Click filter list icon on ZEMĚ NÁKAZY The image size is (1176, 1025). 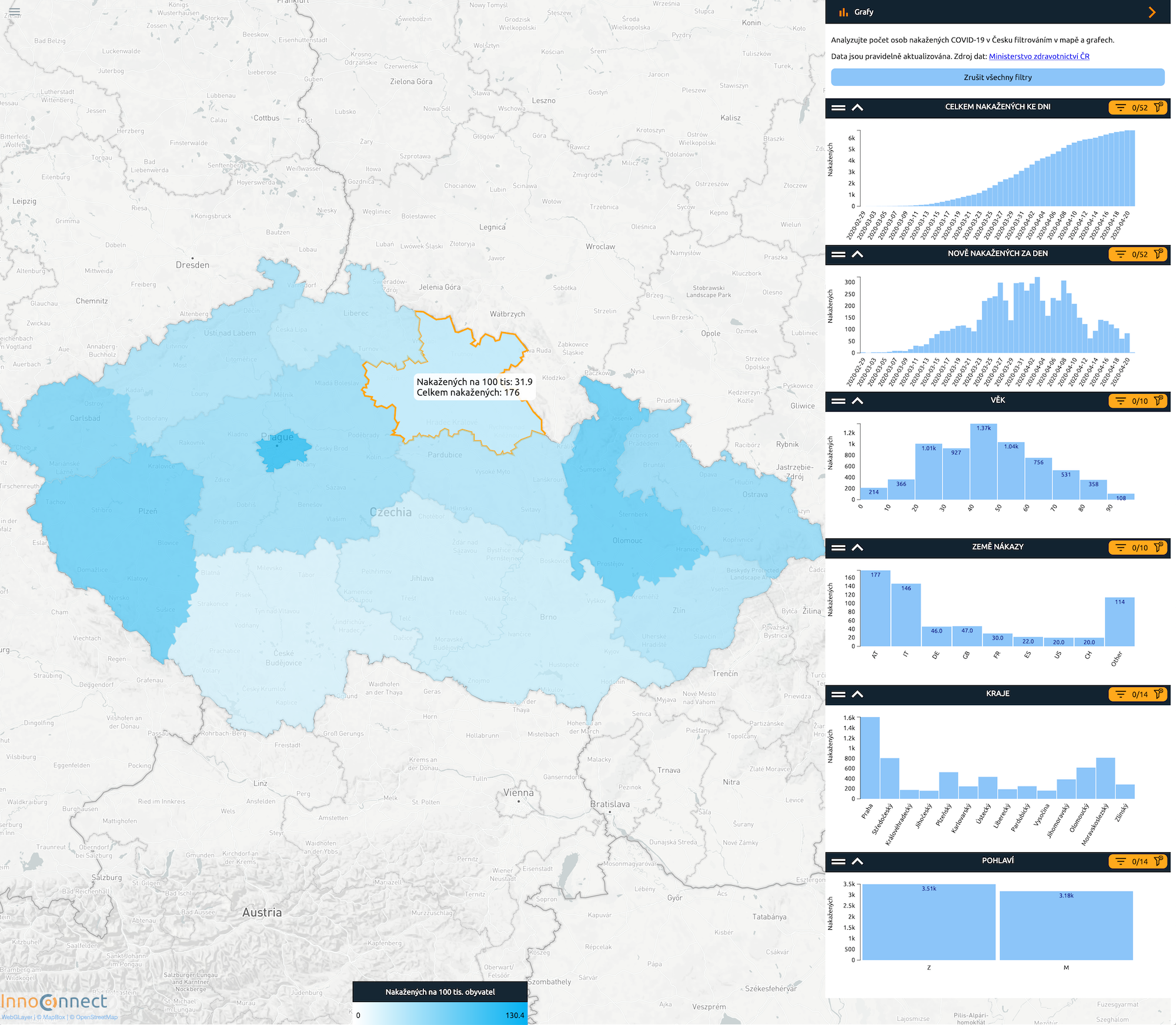[x=1121, y=548]
